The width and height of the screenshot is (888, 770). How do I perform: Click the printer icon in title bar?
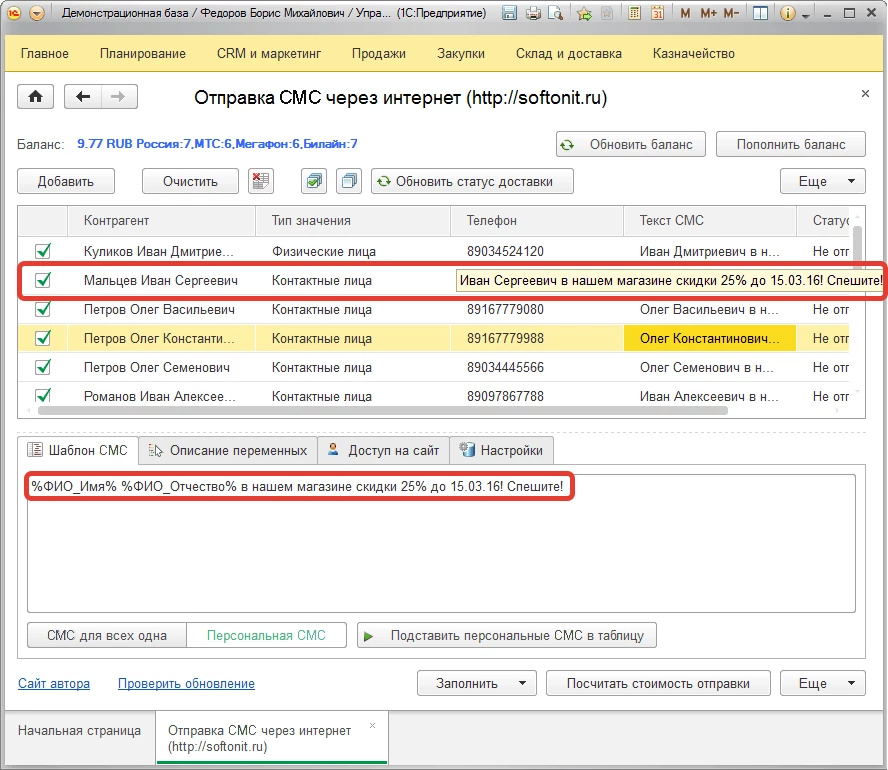(533, 14)
